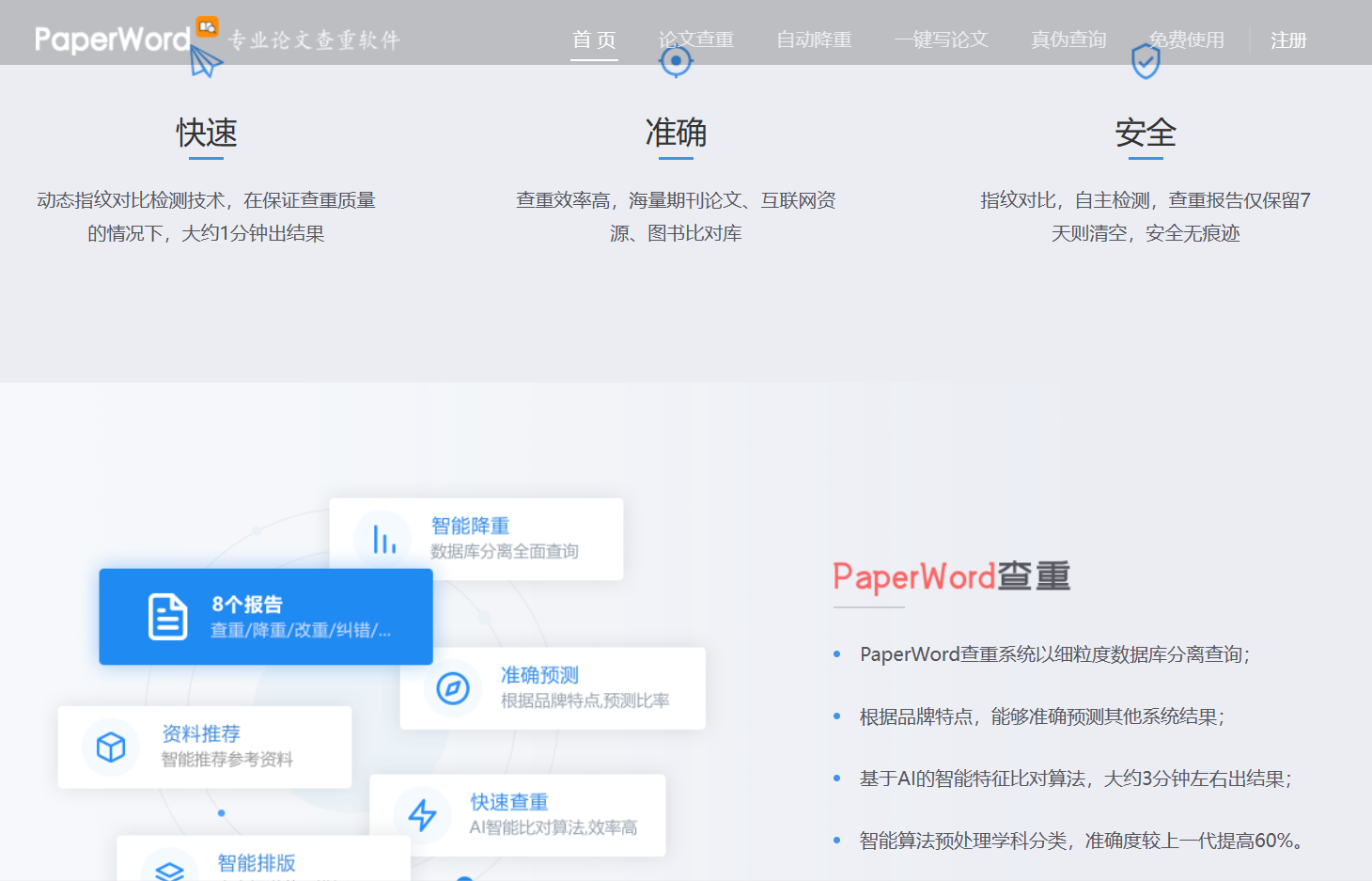Viewport: 1372px width, 881px height.
Task: Click the shield icon above 安全
Action: [1146, 59]
